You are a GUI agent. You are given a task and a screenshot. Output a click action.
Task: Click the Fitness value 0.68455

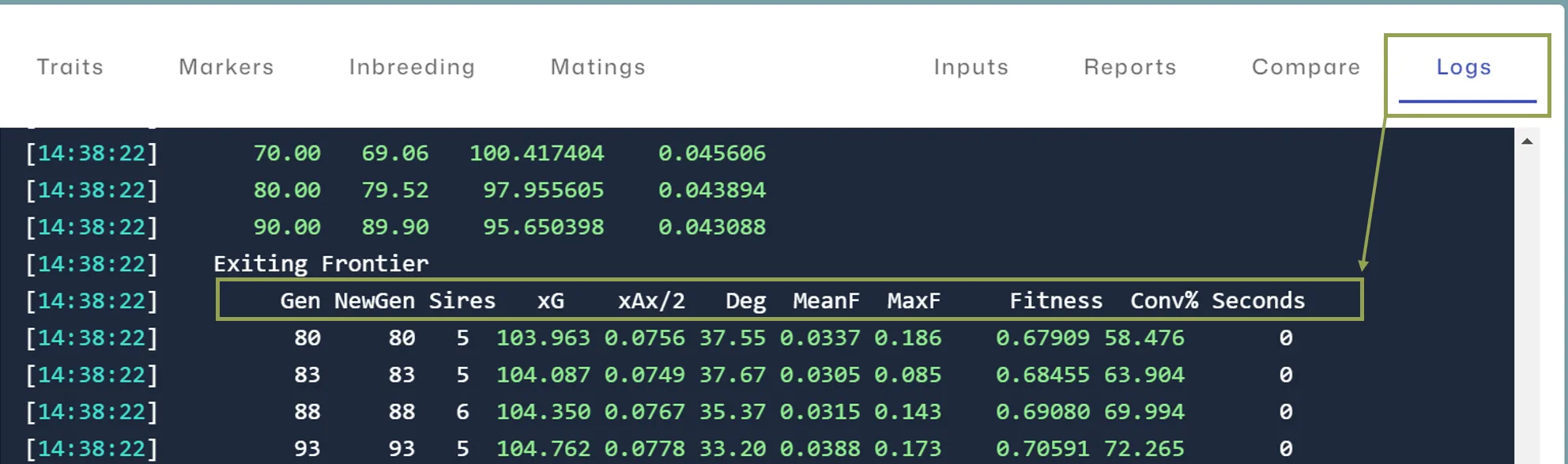click(x=1043, y=375)
